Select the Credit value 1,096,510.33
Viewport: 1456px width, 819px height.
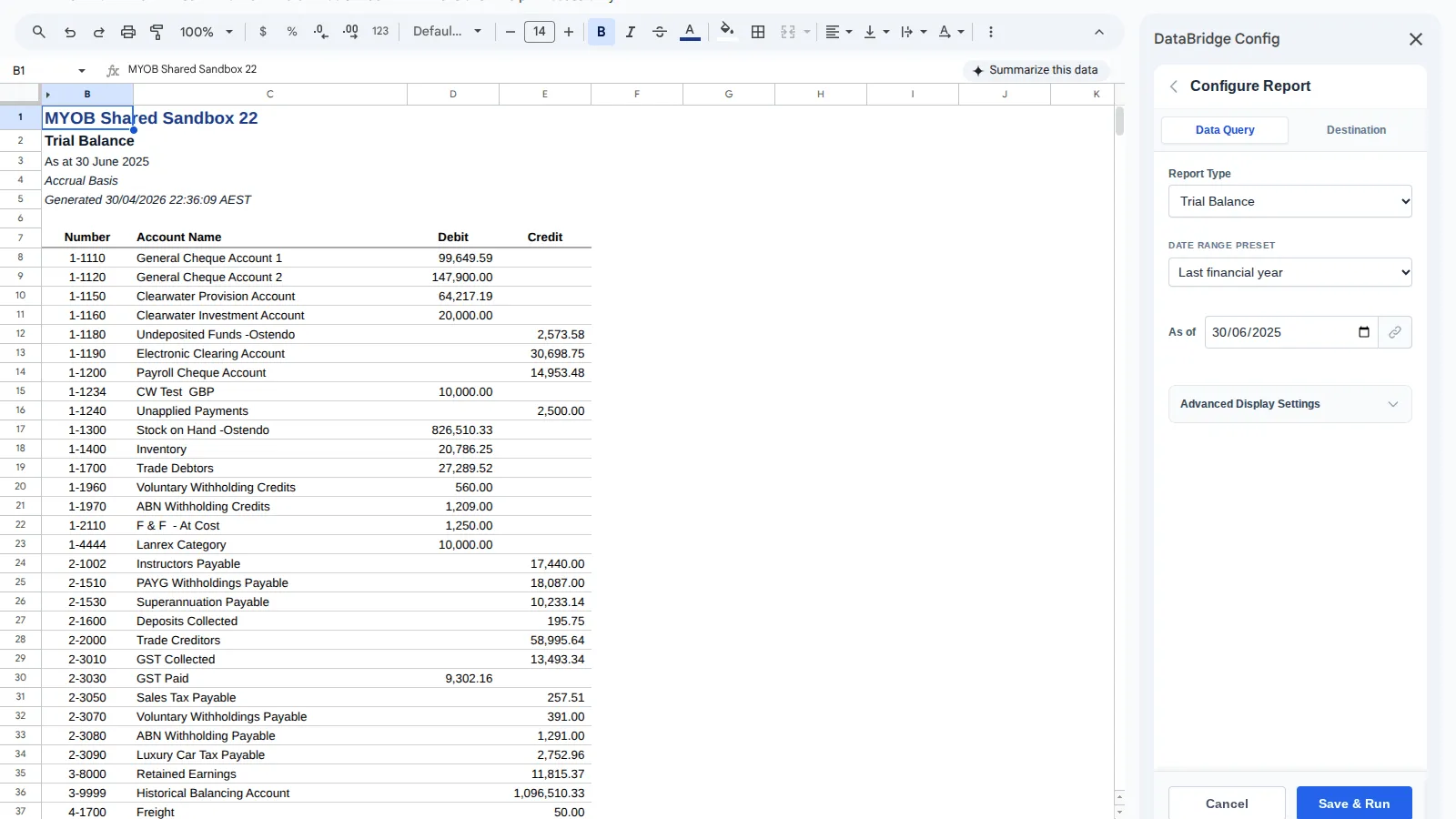tap(545, 794)
